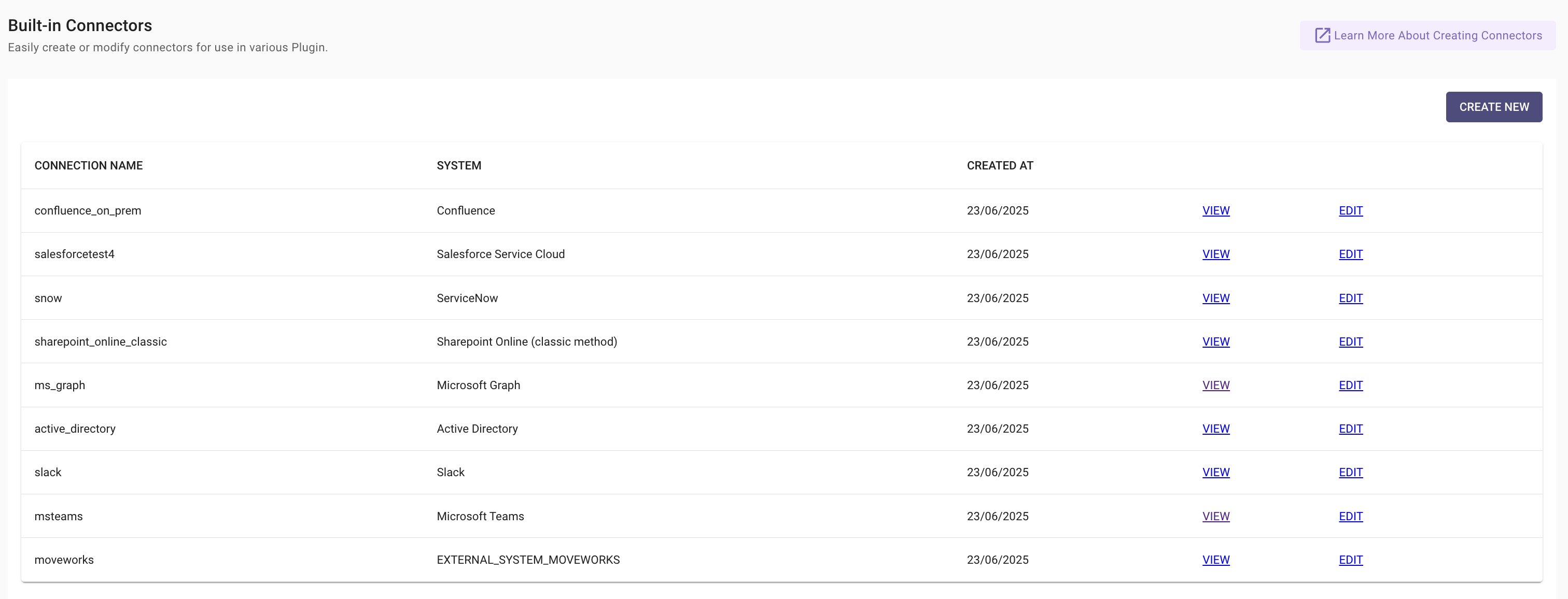
Task: Open Learn More About Creating Connectors link
Action: pyautogui.click(x=1427, y=35)
